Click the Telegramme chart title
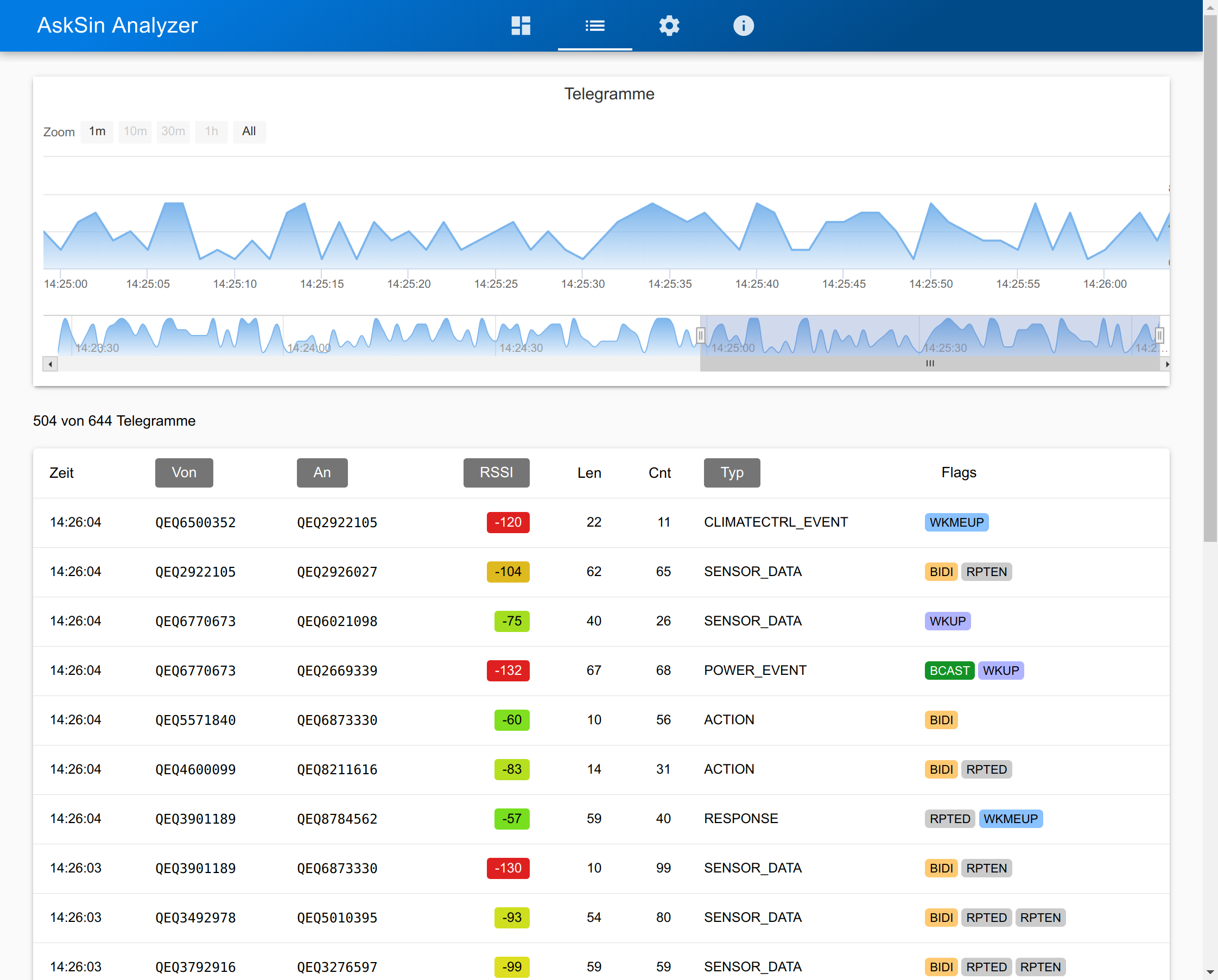The image size is (1218, 980). pyautogui.click(x=609, y=94)
